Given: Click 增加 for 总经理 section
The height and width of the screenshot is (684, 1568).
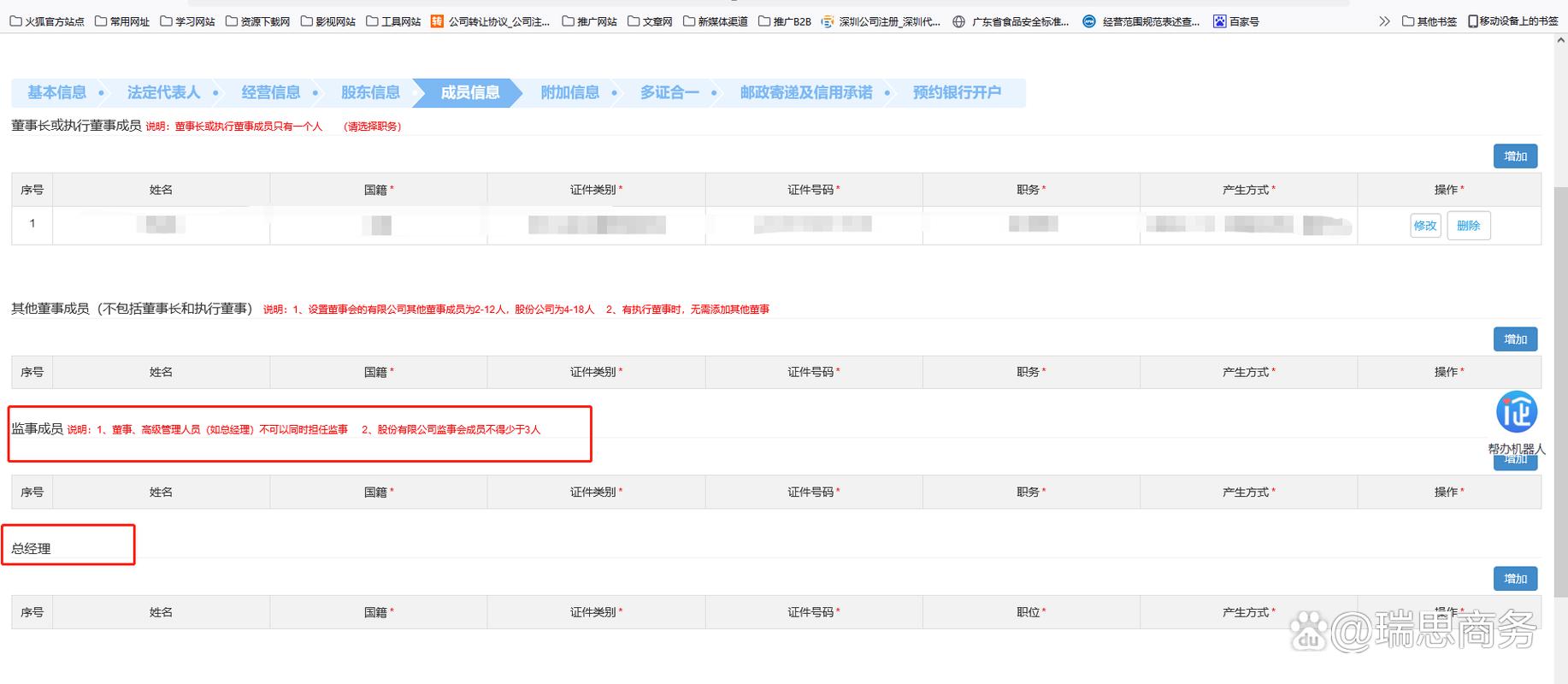Looking at the screenshot, I should click(x=1516, y=579).
